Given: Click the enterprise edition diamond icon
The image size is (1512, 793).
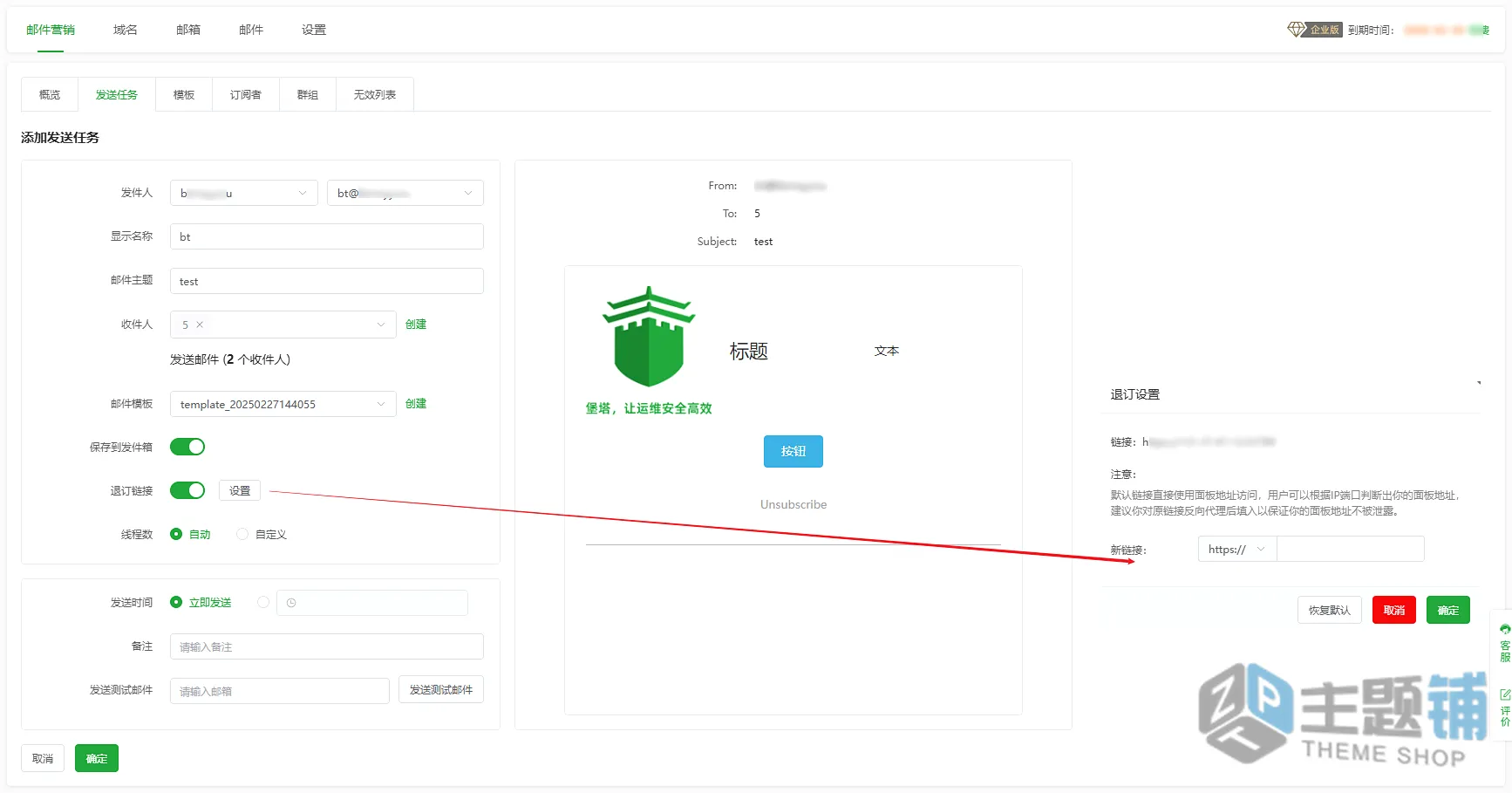Looking at the screenshot, I should coord(1296,30).
